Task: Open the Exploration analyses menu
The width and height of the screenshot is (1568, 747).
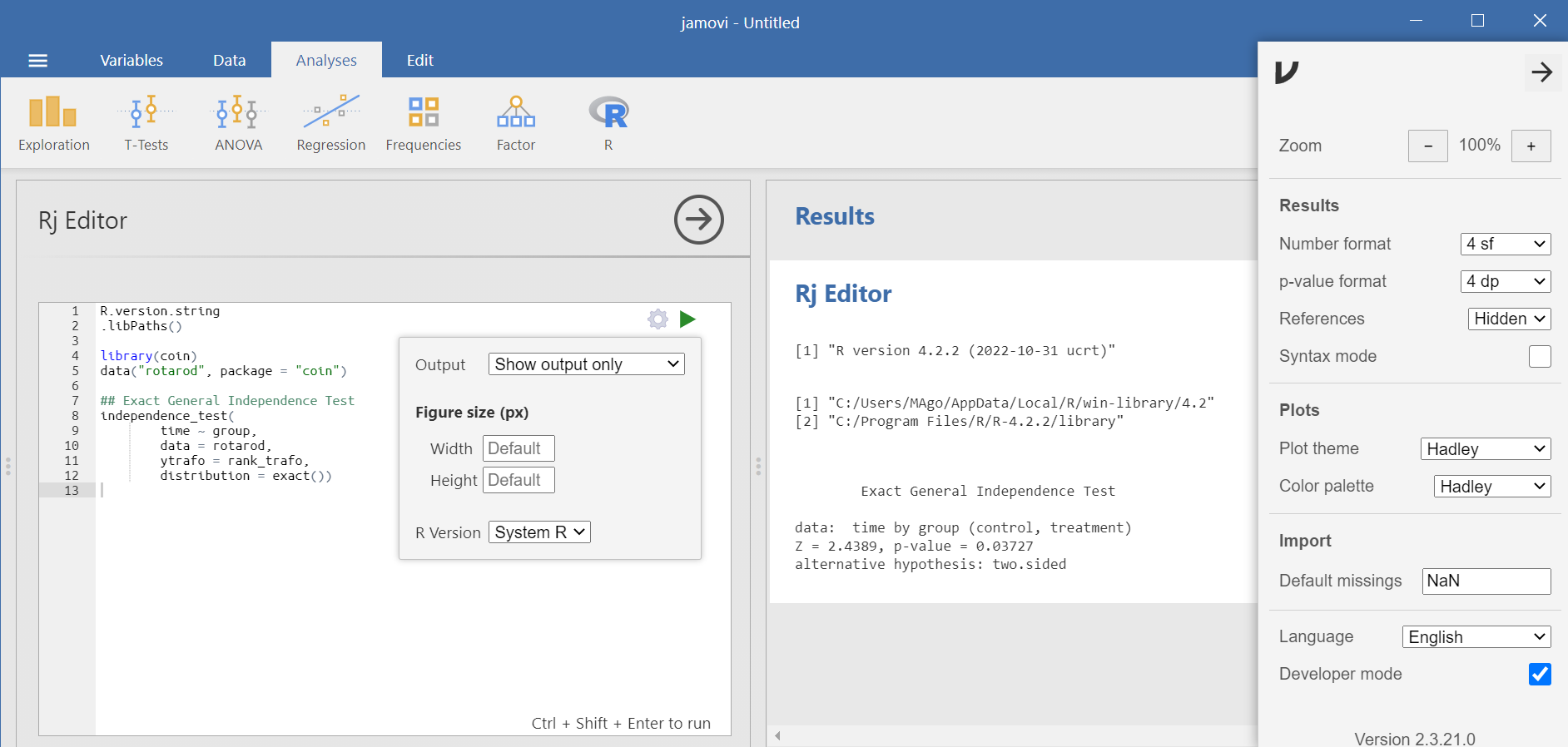Action: pyautogui.click(x=54, y=124)
